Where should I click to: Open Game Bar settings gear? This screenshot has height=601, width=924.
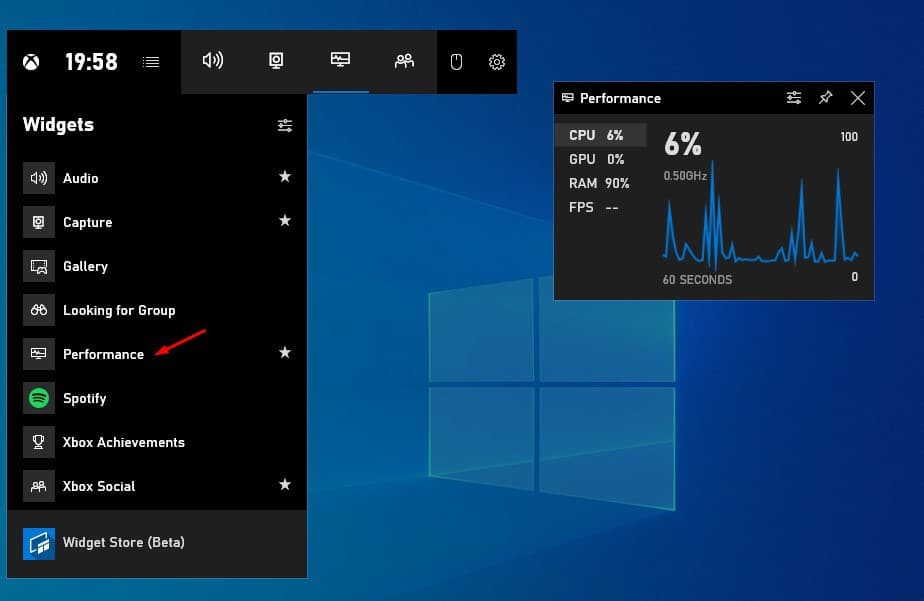click(x=497, y=62)
